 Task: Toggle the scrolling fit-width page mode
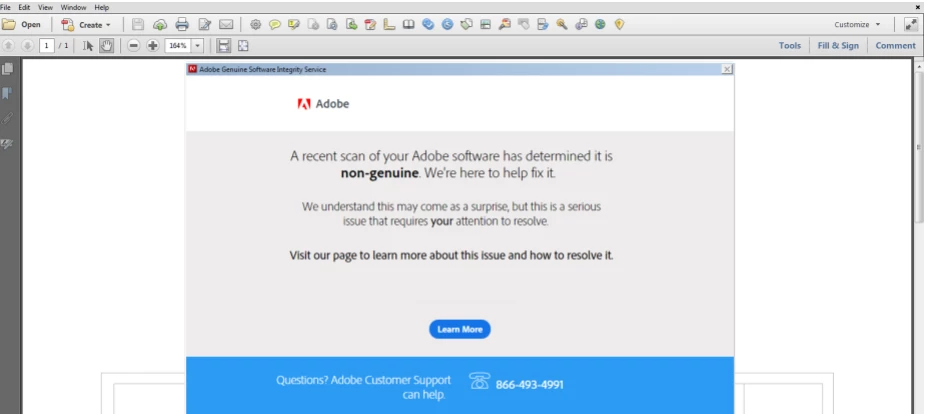point(223,46)
